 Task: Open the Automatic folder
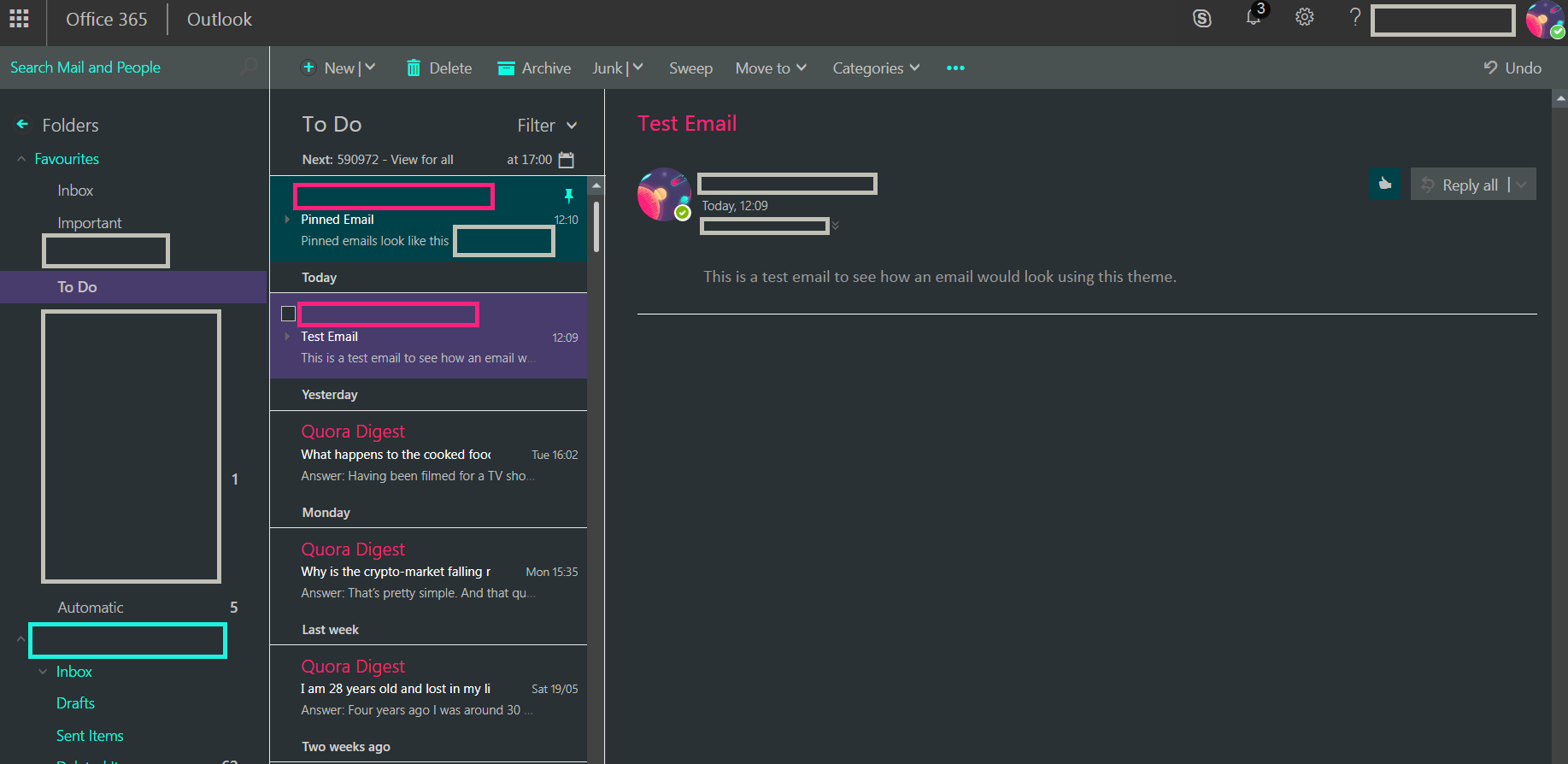click(91, 608)
